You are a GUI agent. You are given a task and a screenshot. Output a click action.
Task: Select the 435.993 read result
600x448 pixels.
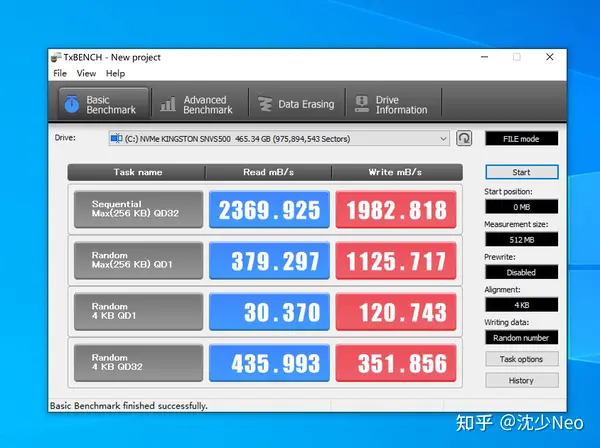(269, 363)
